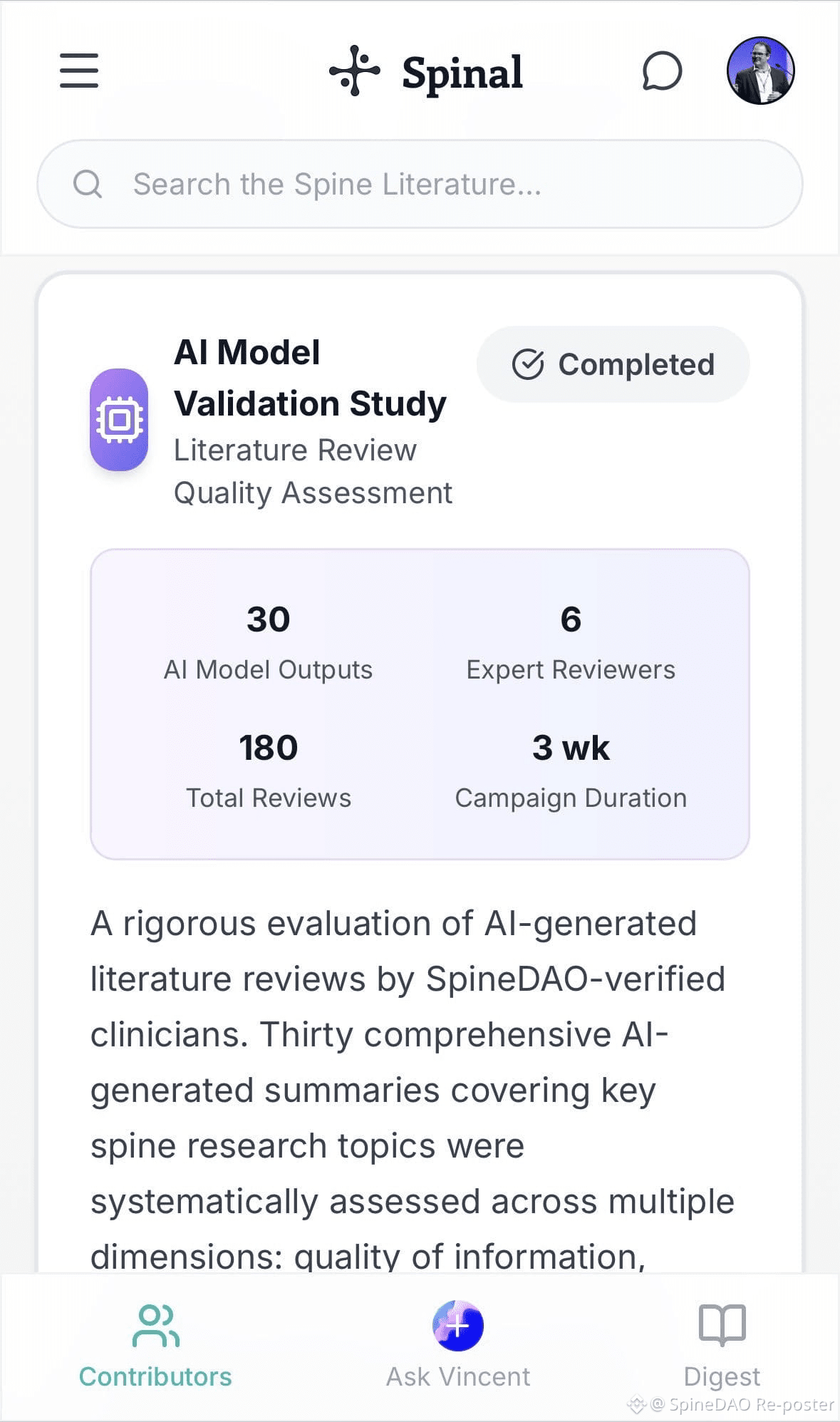Click the purple AI chip icon
The width and height of the screenshot is (840, 1422).
119,420
